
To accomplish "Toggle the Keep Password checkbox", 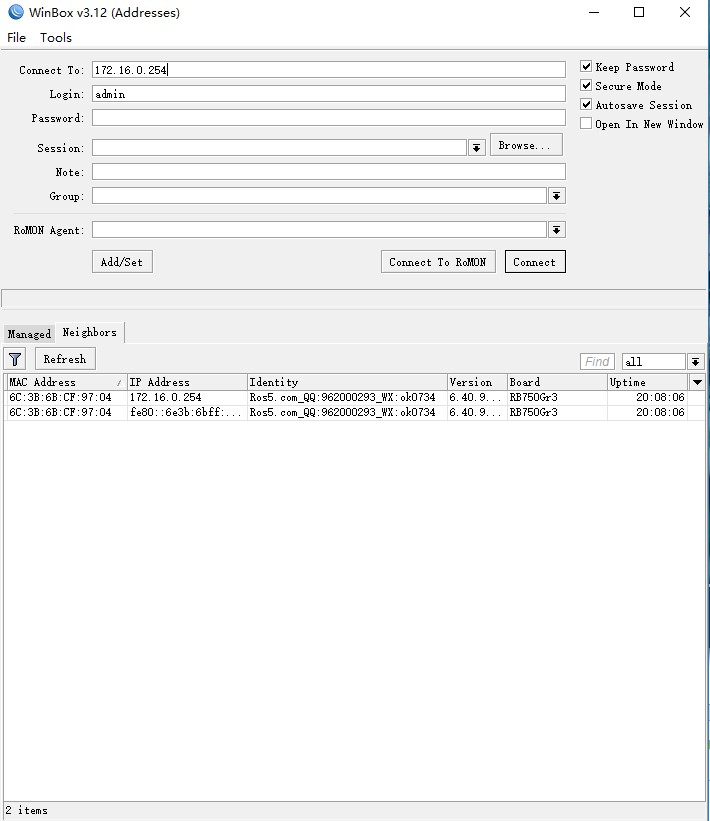I will coord(586,66).
